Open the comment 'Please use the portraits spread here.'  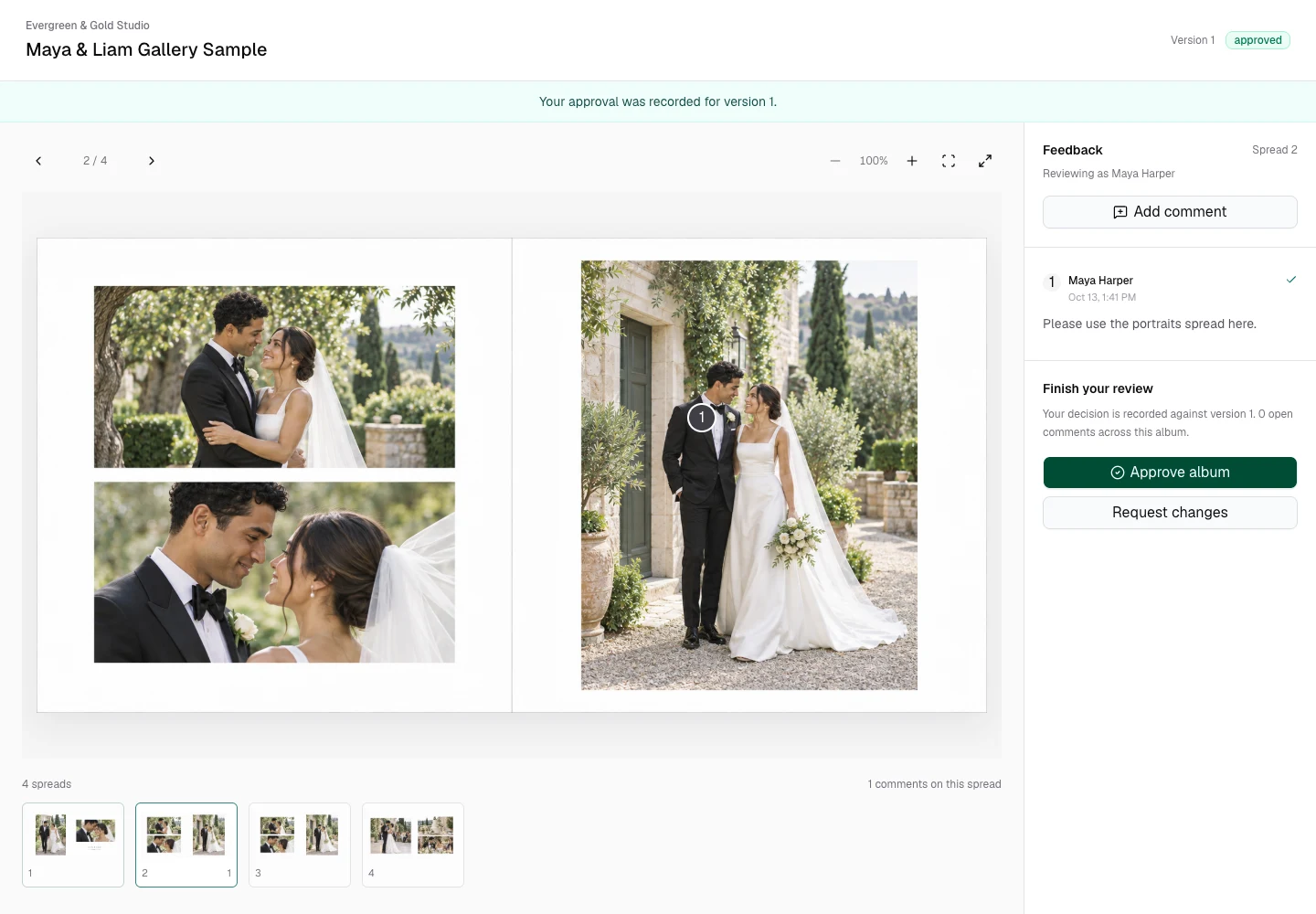click(x=1150, y=324)
